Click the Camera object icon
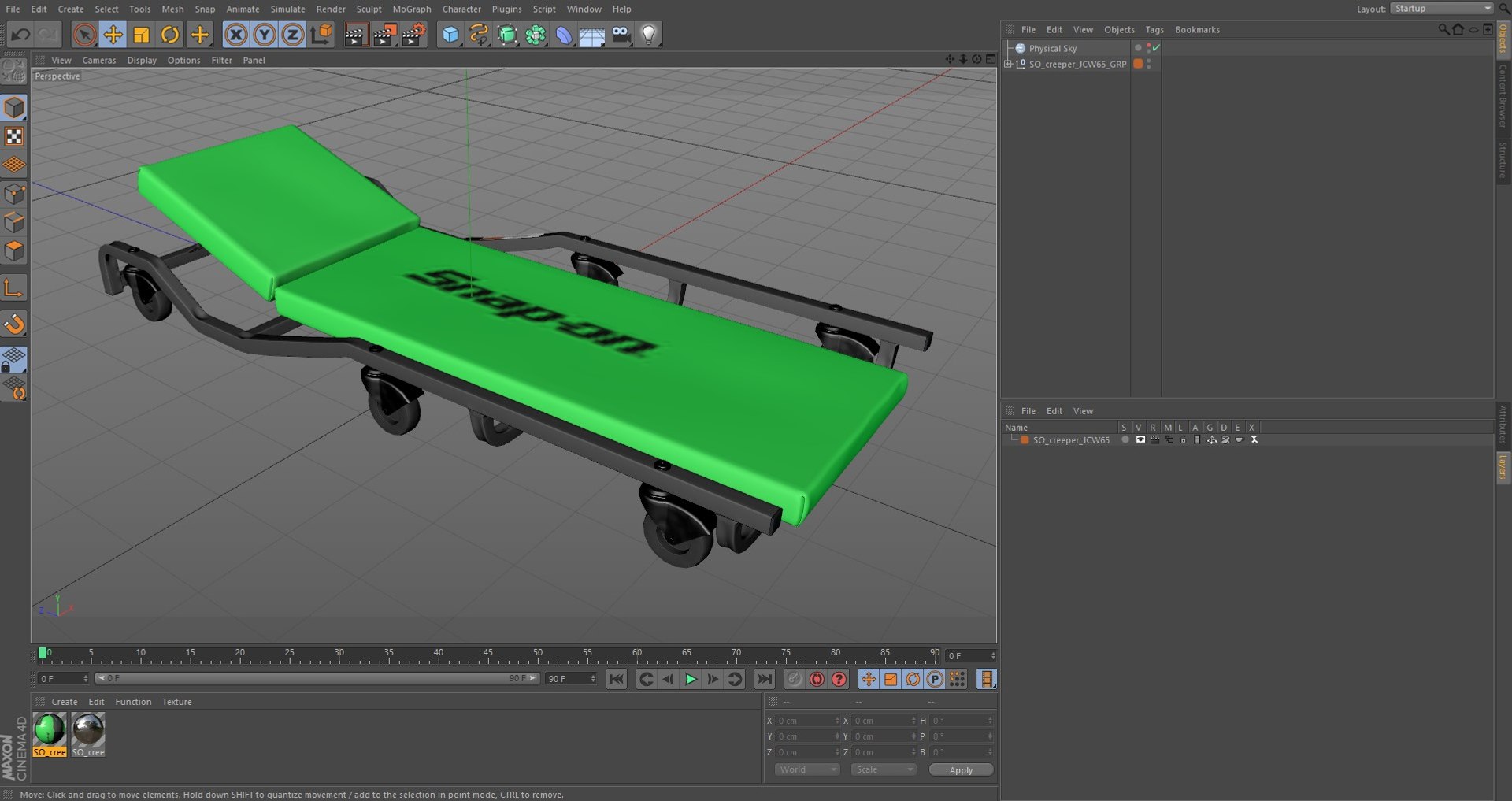The height and width of the screenshot is (801, 1512). (621, 35)
